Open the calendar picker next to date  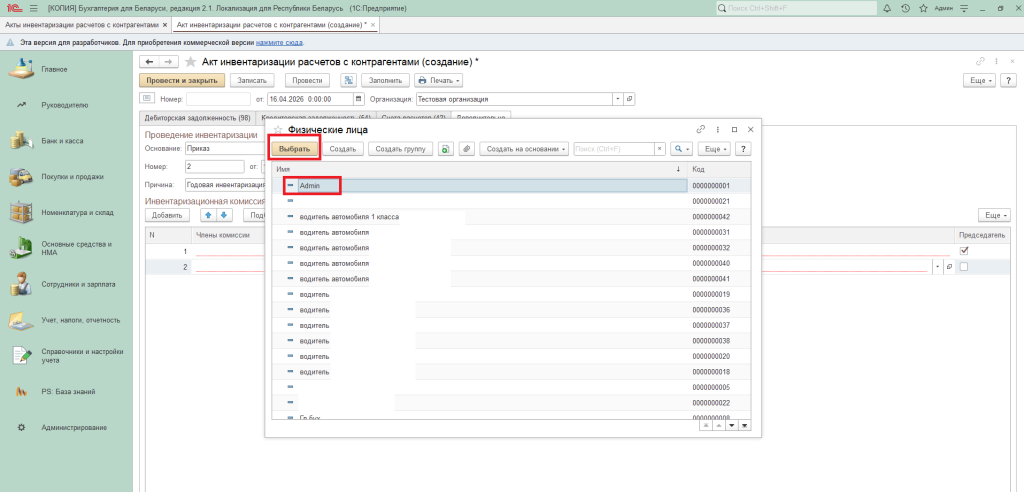click(x=359, y=99)
